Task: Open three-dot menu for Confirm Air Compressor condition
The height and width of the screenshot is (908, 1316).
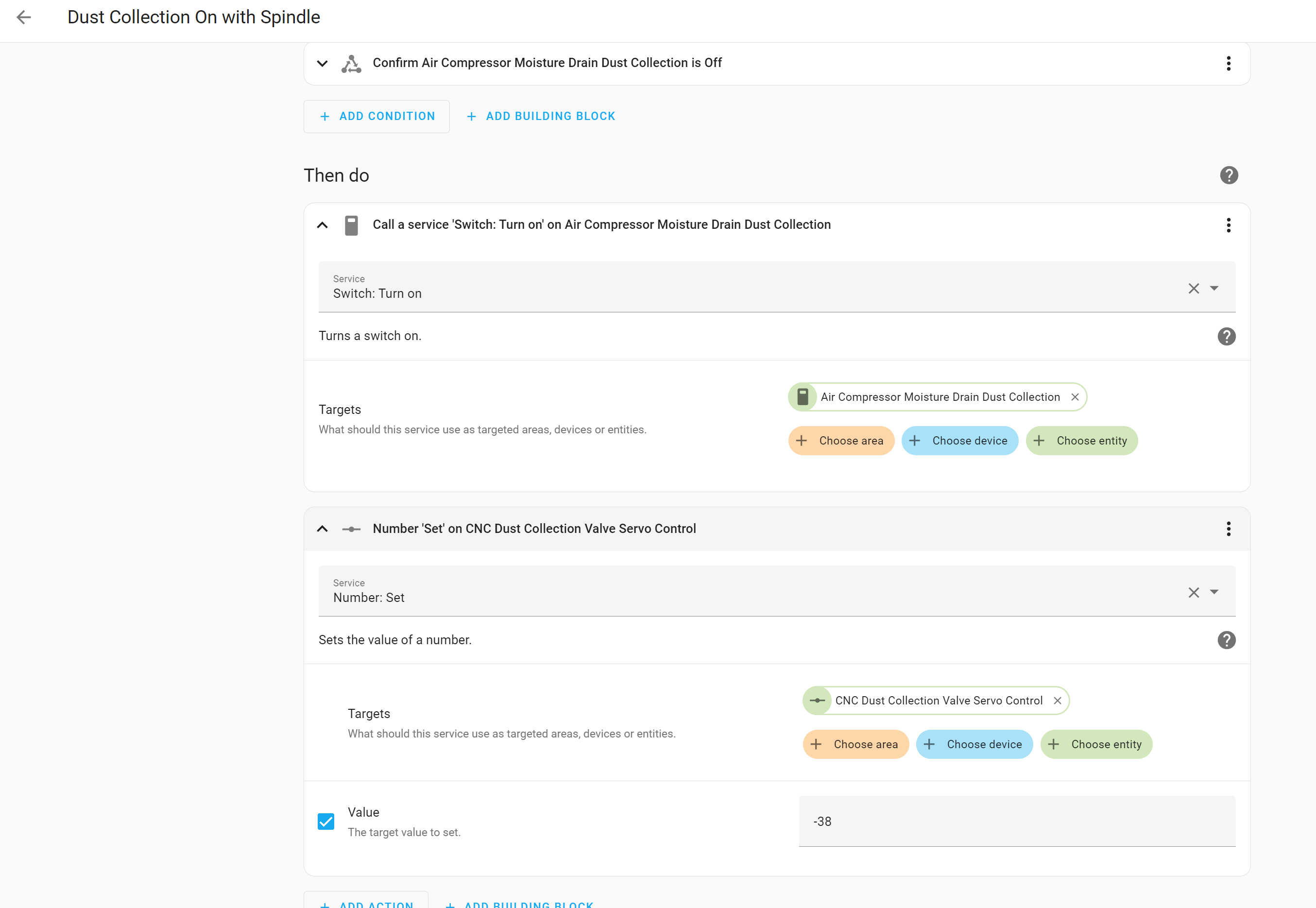Action: click(x=1229, y=63)
